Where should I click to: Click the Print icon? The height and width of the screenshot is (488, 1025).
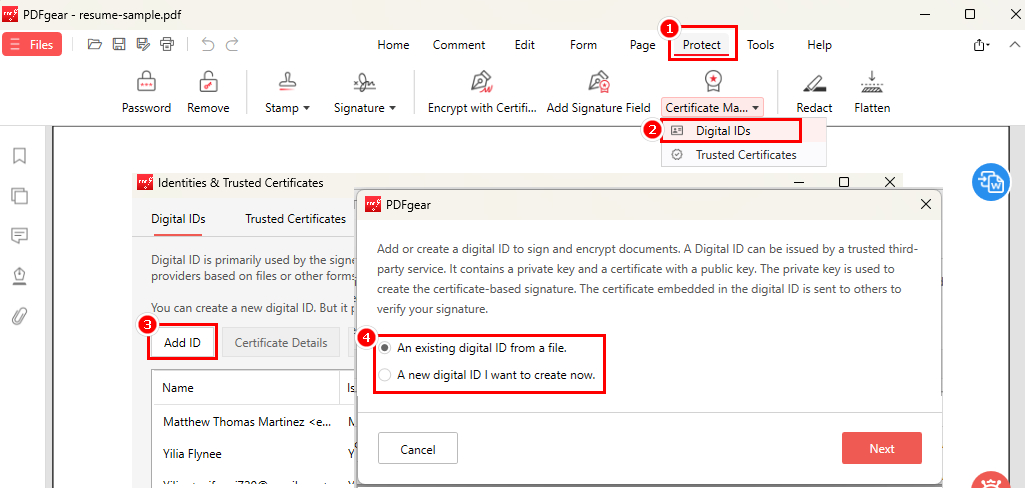click(x=167, y=44)
